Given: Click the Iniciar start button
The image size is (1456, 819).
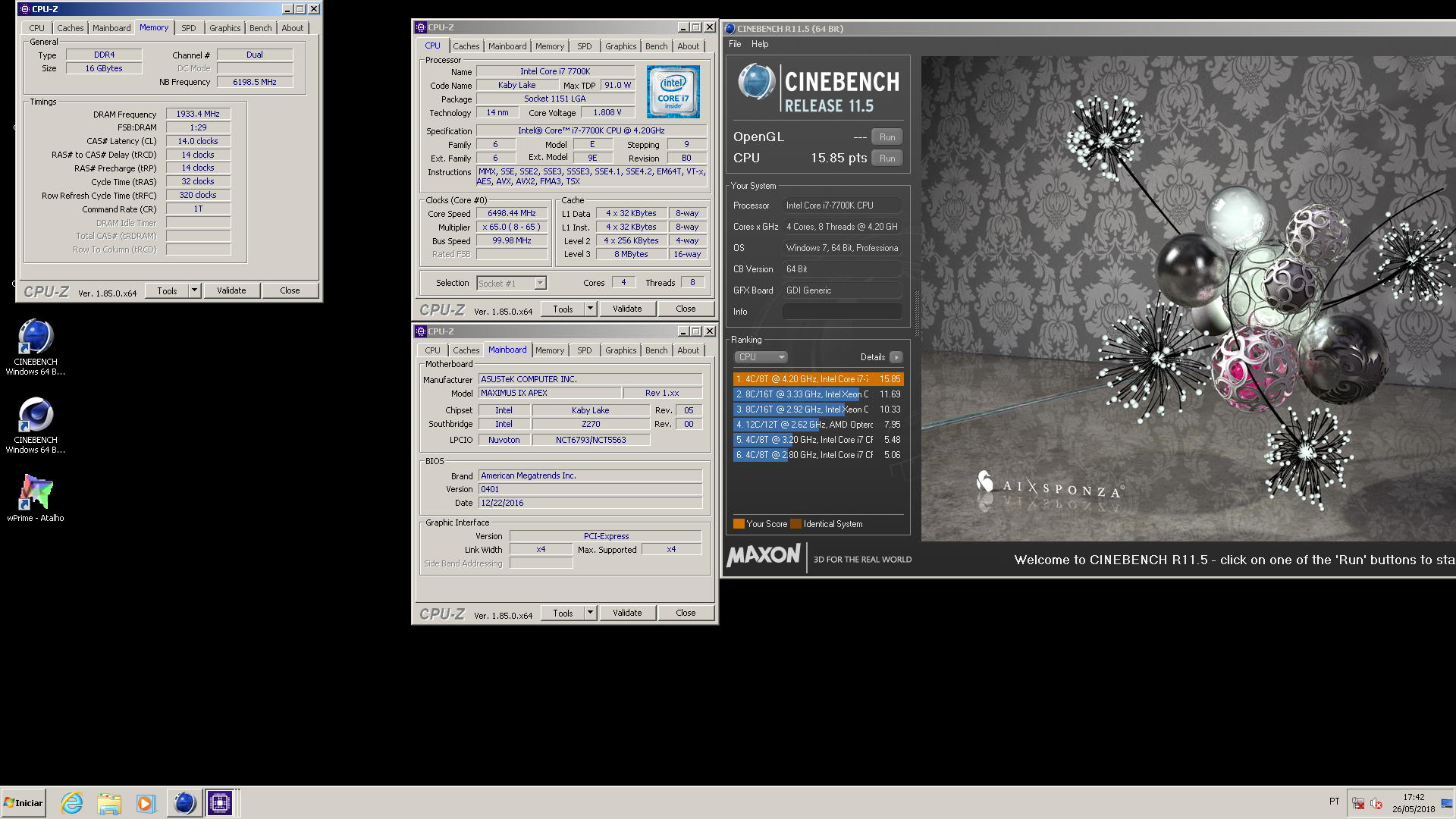Looking at the screenshot, I should tap(24, 803).
